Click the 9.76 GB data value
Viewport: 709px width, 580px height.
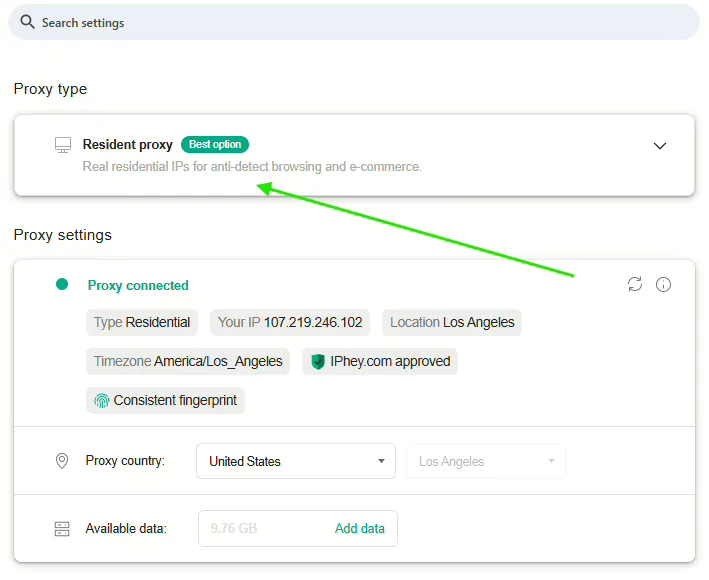[x=234, y=528]
